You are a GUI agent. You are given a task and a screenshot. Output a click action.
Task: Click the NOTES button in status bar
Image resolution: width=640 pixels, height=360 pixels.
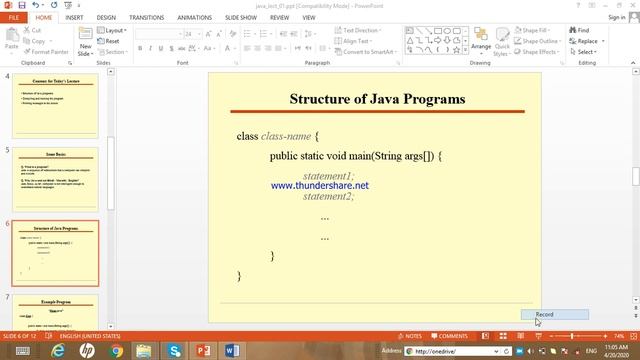(409, 336)
